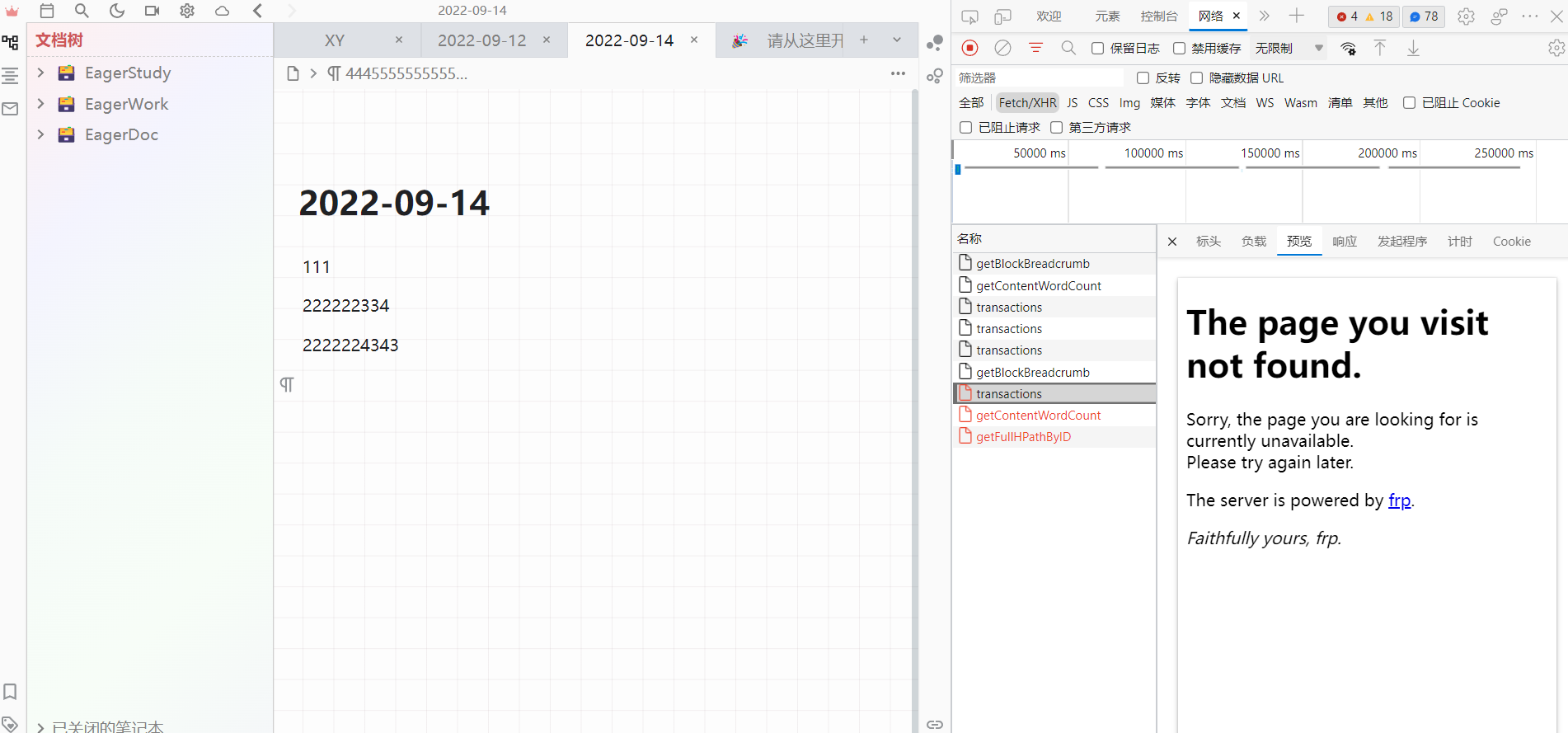Open the calendar daily note icon
Screen dimensions: 1568x733
pos(47,11)
